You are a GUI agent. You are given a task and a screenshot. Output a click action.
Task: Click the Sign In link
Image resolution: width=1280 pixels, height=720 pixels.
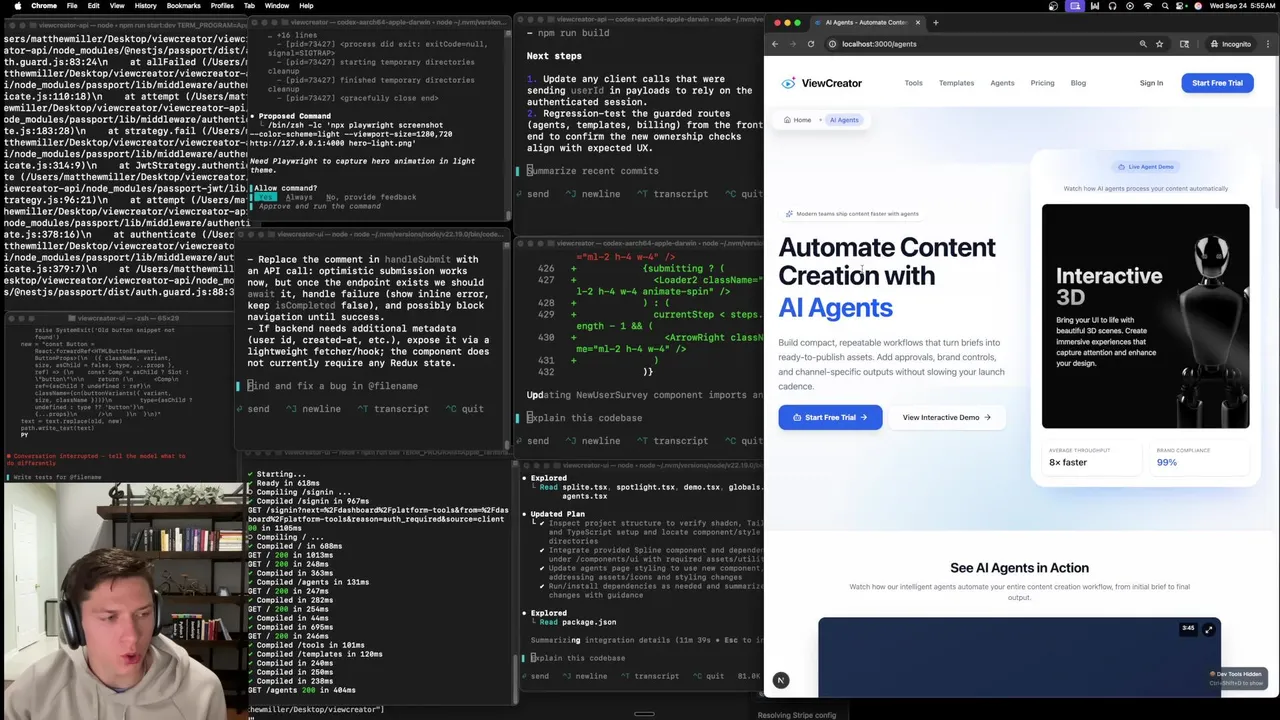pyautogui.click(x=1151, y=83)
